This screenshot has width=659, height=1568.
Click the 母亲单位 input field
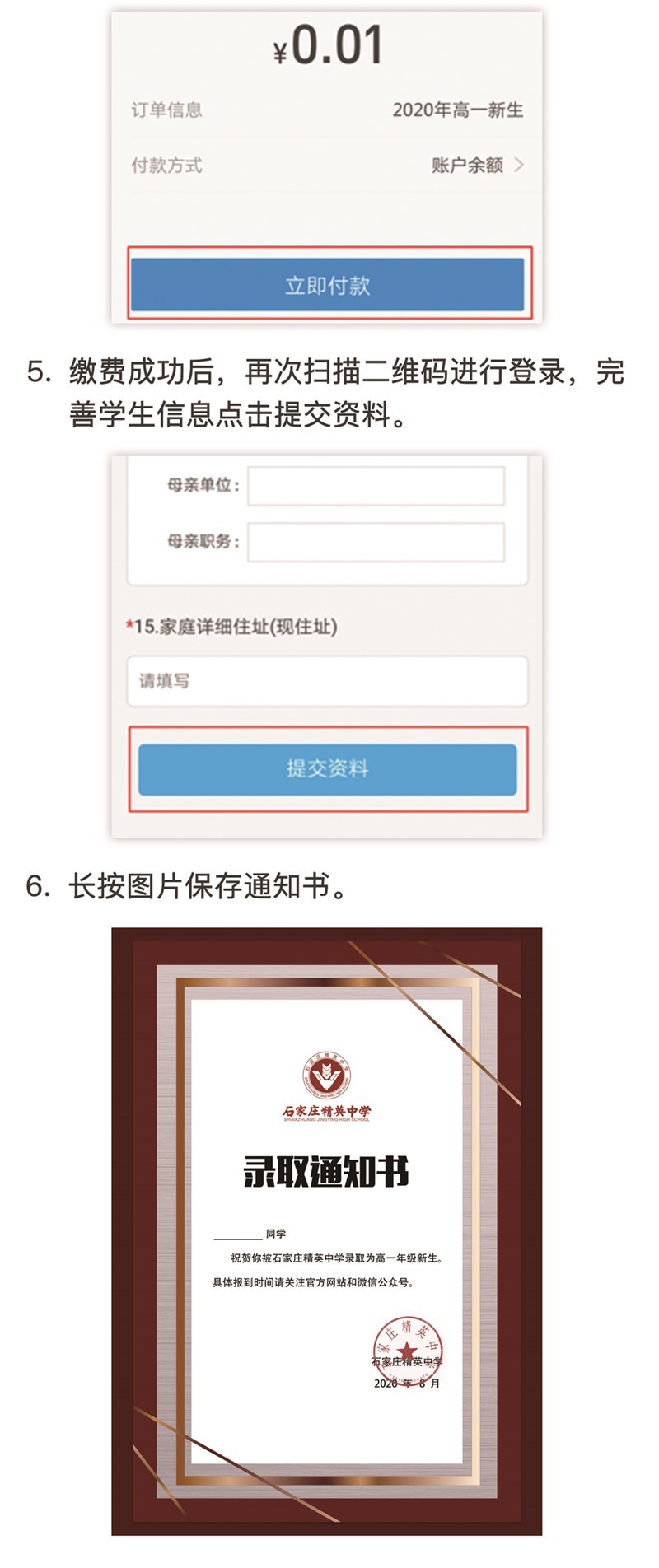[376, 486]
